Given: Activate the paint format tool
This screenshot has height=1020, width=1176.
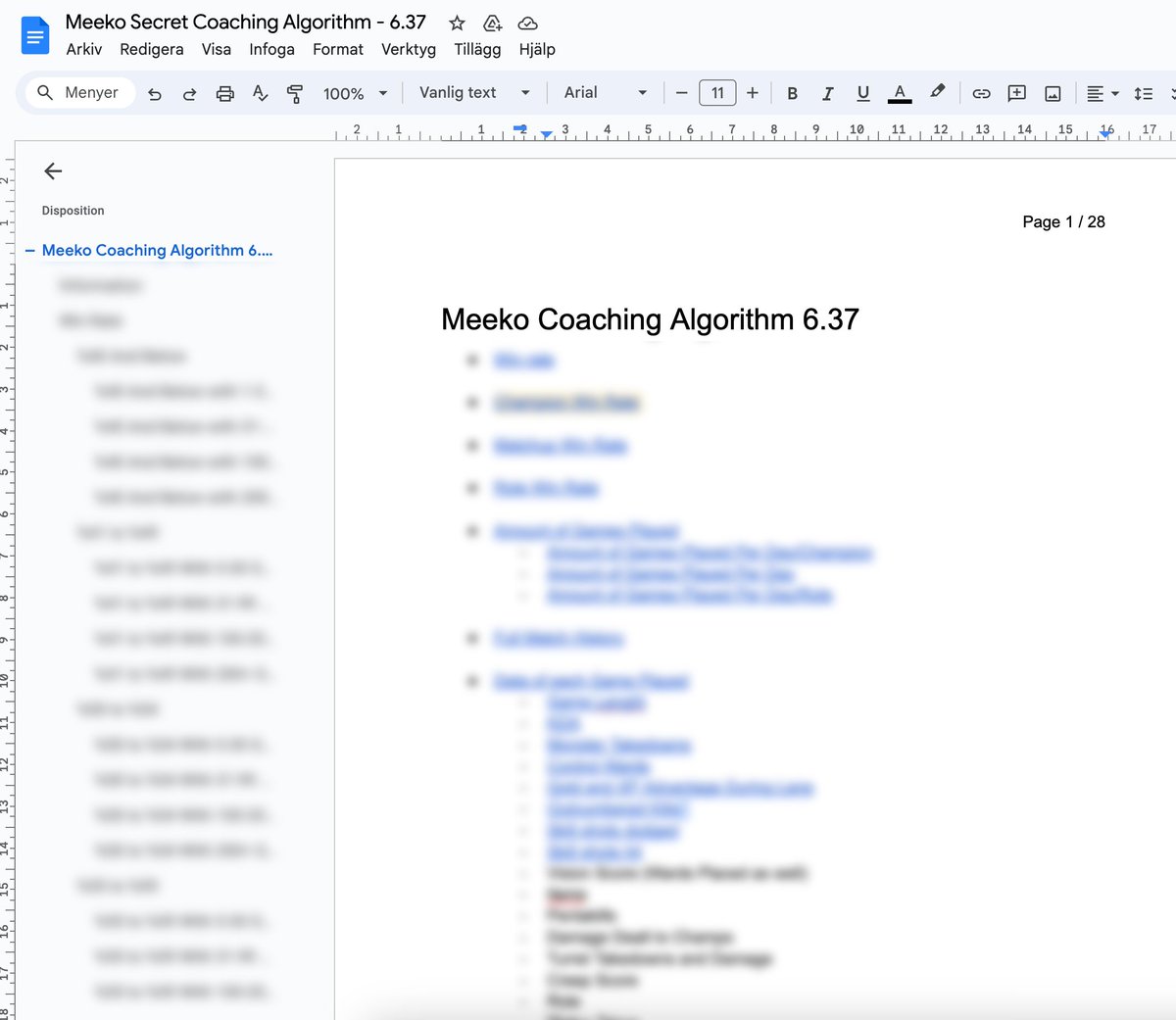Looking at the screenshot, I should click(x=295, y=94).
